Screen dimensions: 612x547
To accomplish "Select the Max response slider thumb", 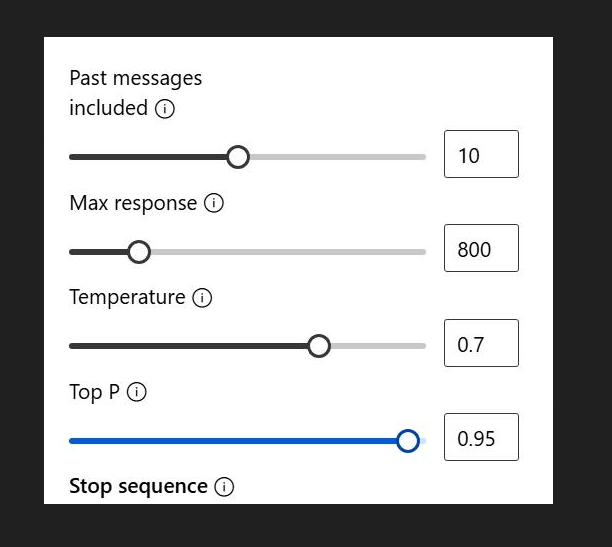I will (x=139, y=252).
